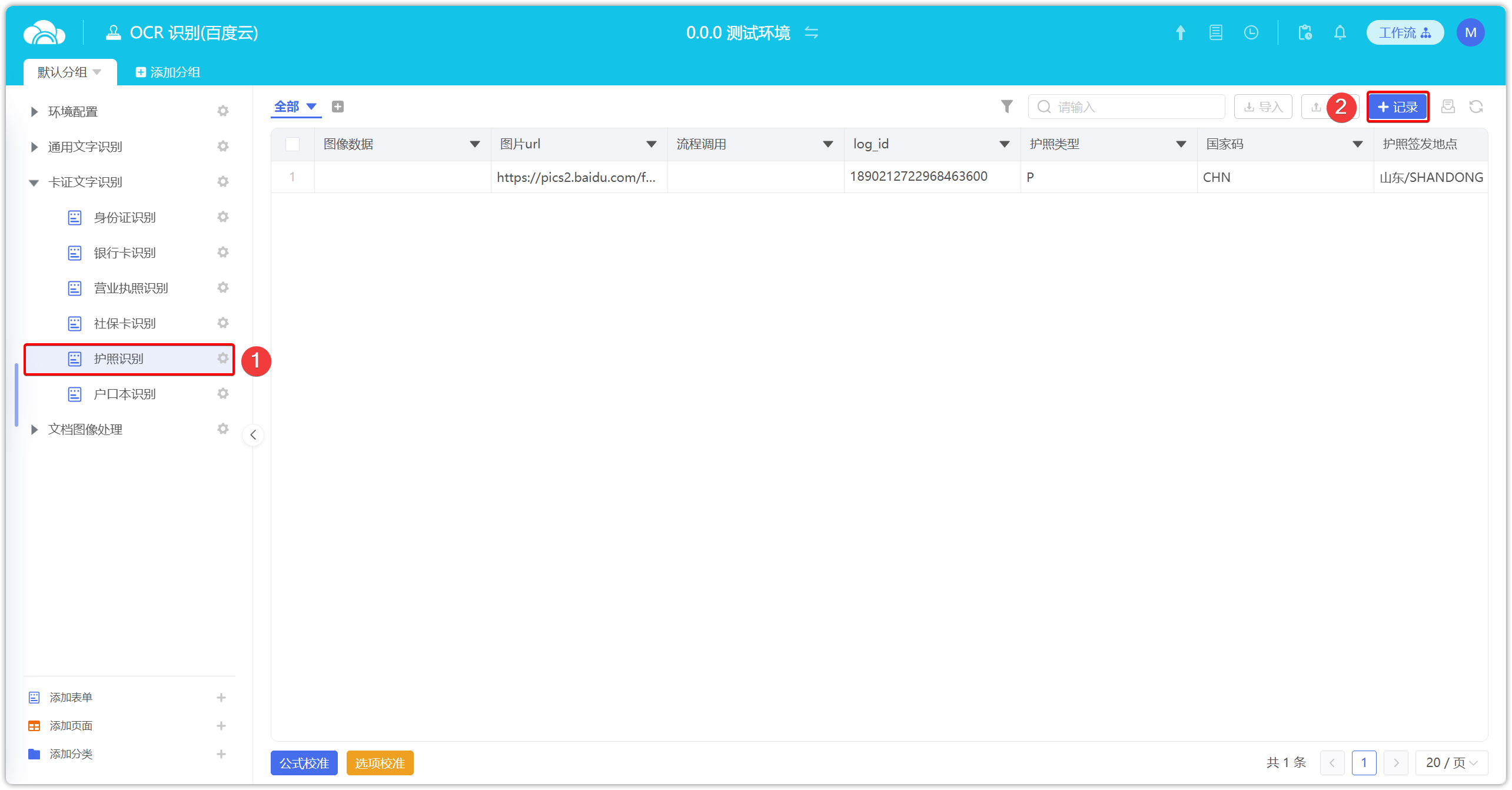Click the 添加分组 button
This screenshot has height=790, width=1512.
tap(168, 72)
